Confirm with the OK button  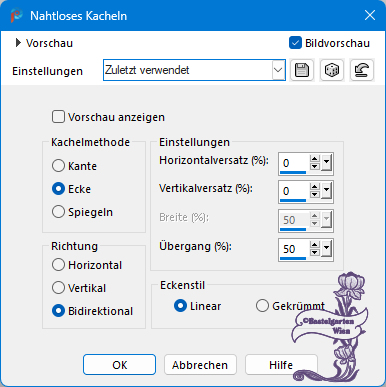[x=119, y=365]
